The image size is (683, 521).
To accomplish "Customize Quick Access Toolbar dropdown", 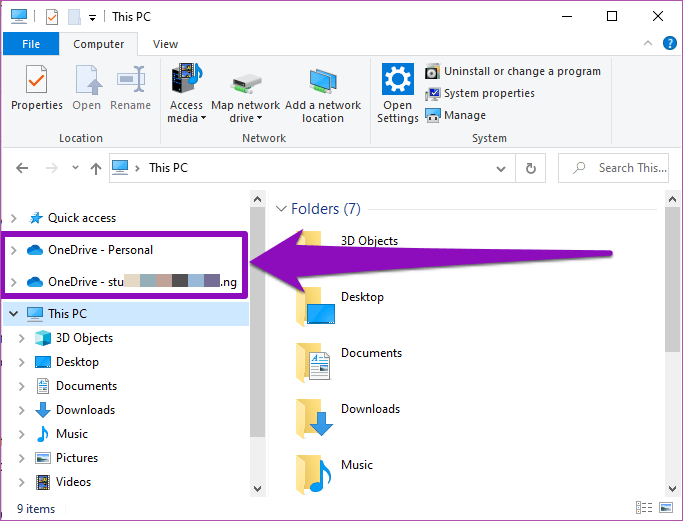I will [92, 17].
